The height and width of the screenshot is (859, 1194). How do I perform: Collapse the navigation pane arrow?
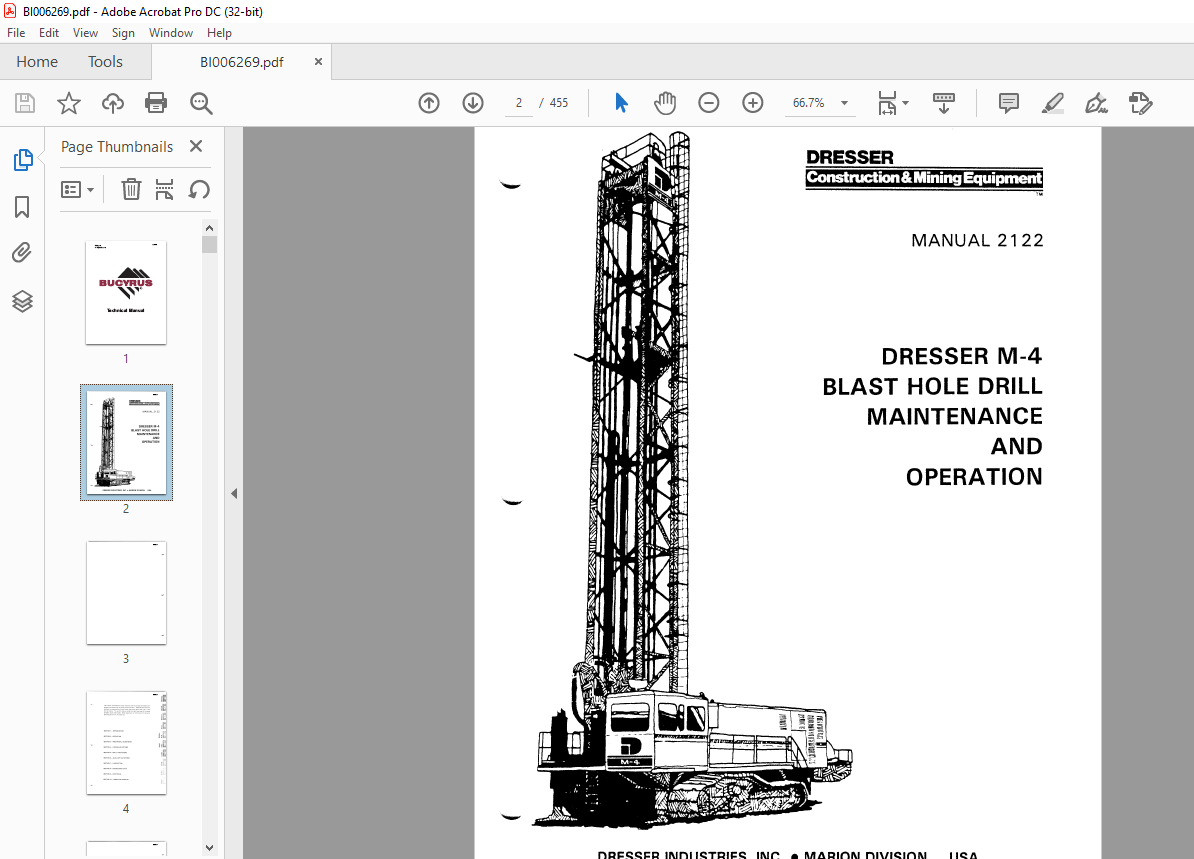tap(234, 493)
